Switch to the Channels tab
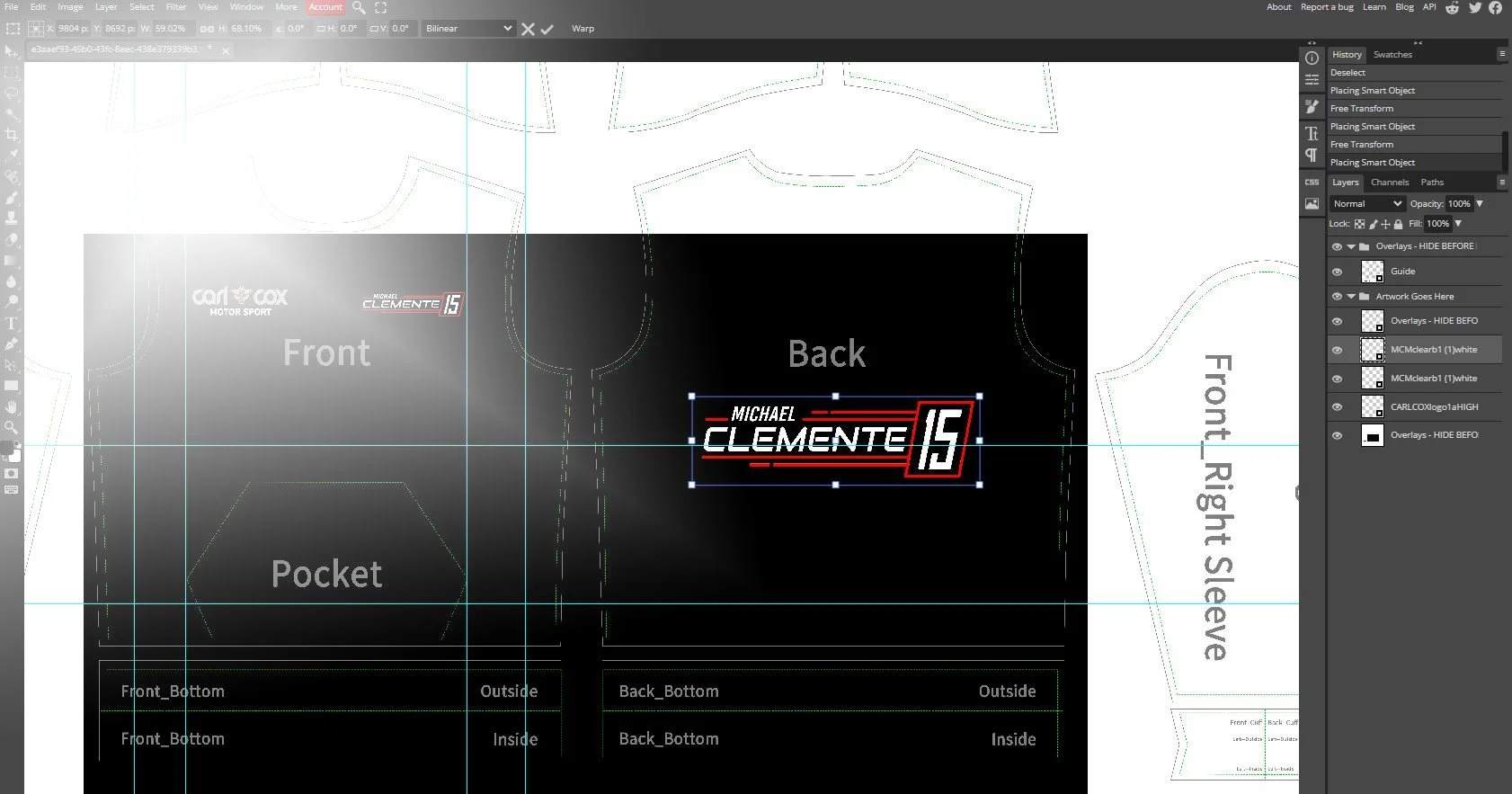The width and height of the screenshot is (1512, 794). click(x=1390, y=183)
